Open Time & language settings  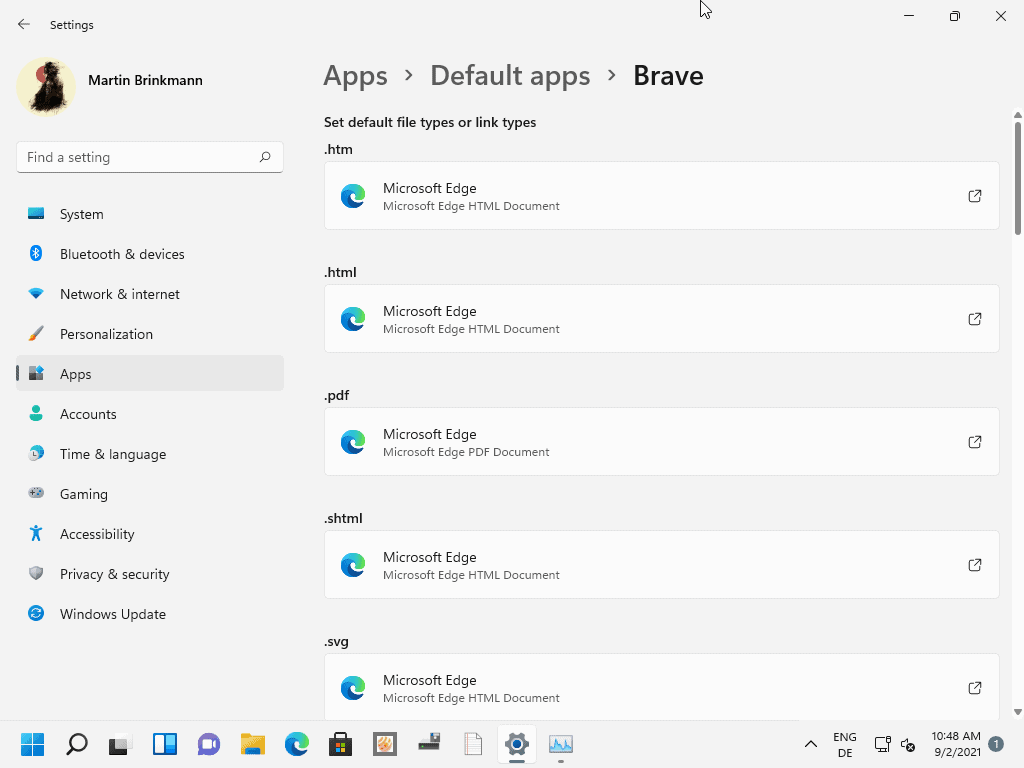113,454
